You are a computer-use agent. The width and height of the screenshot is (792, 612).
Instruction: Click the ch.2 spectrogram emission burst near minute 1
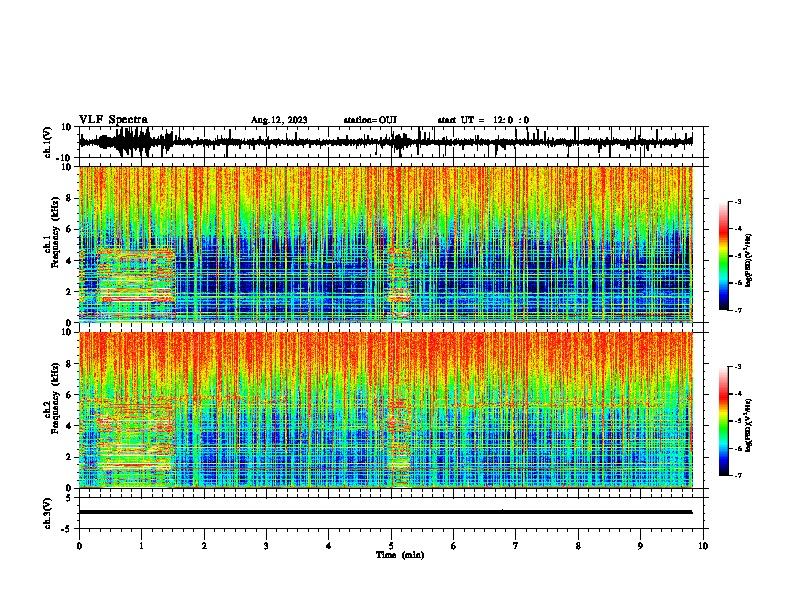(135, 444)
